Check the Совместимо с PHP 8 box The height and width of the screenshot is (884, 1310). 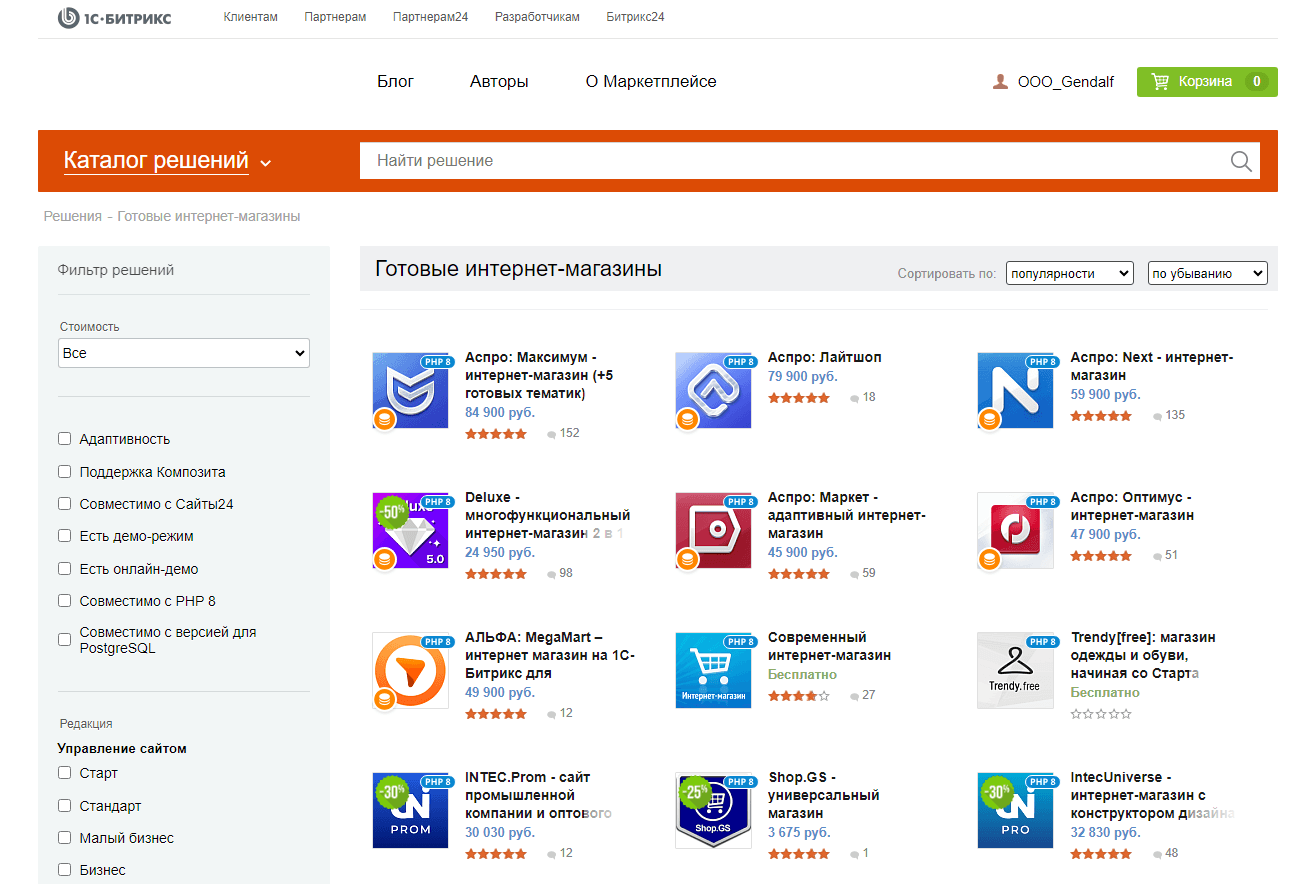coord(65,601)
